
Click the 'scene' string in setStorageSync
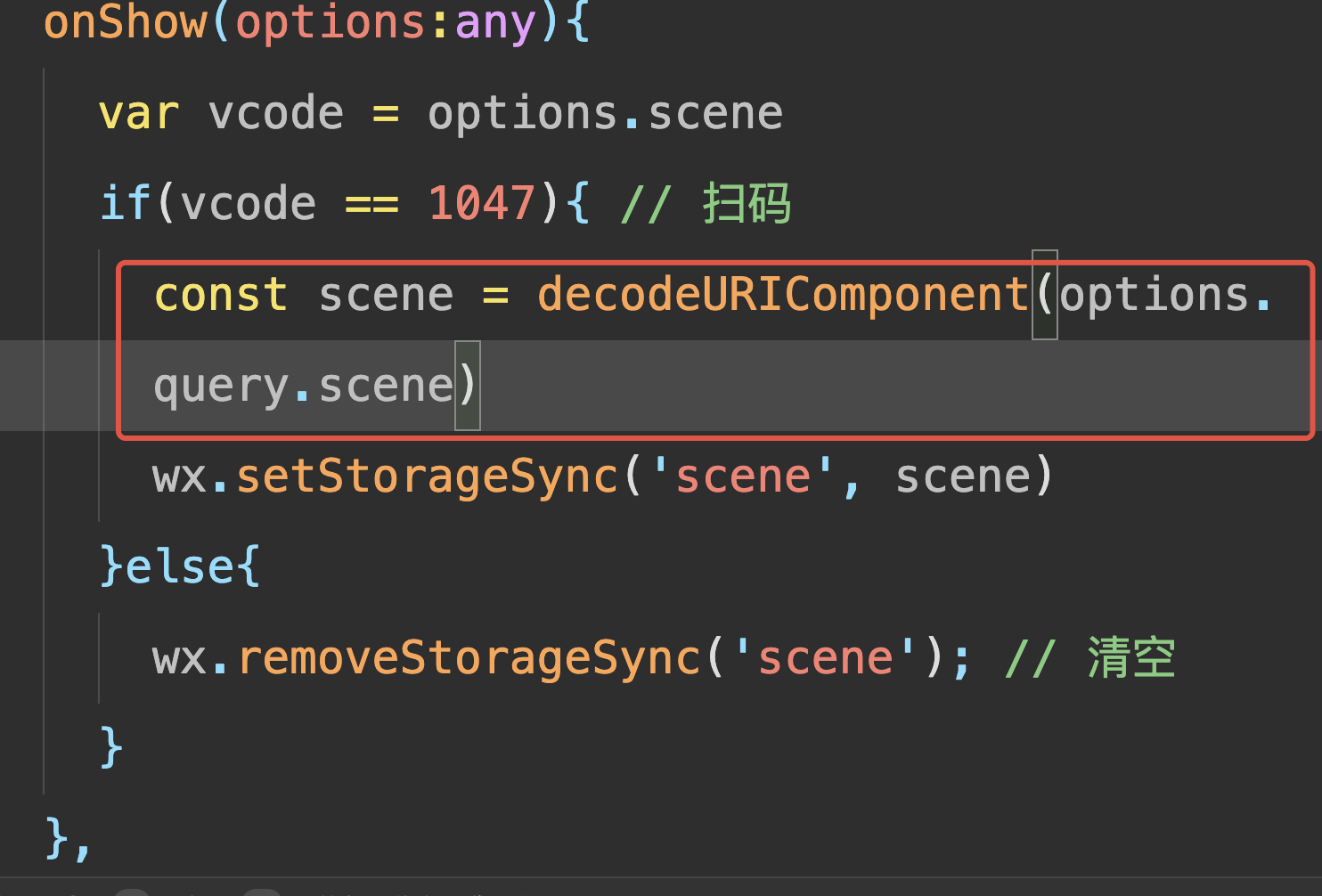pos(743,477)
